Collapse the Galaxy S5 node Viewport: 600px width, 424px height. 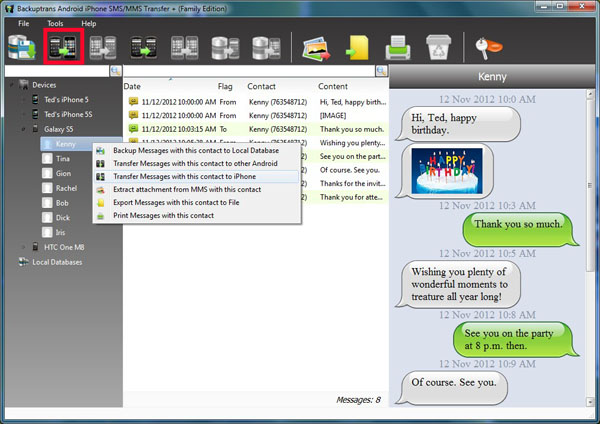point(23,129)
